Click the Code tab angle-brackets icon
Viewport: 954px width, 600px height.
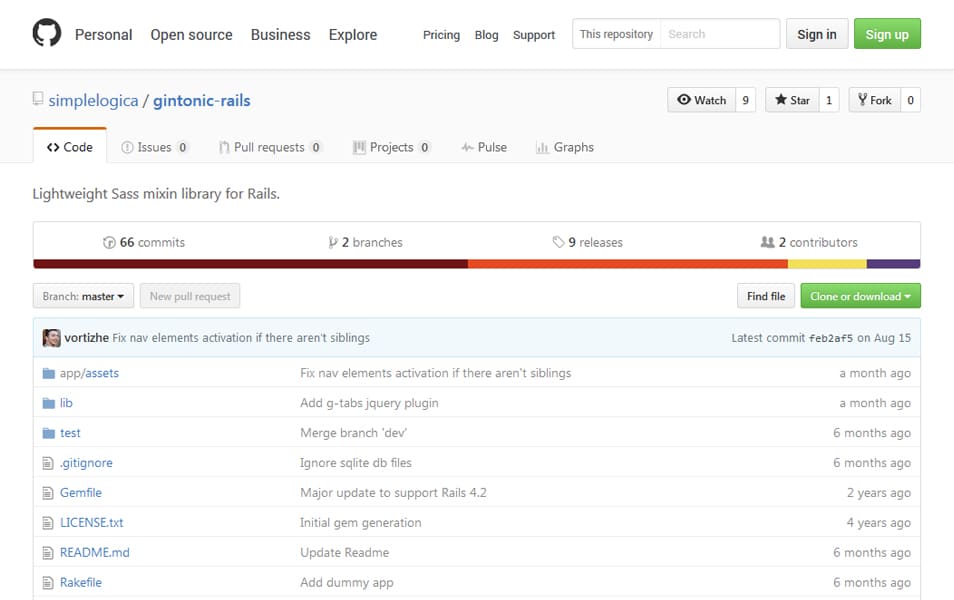[53, 147]
